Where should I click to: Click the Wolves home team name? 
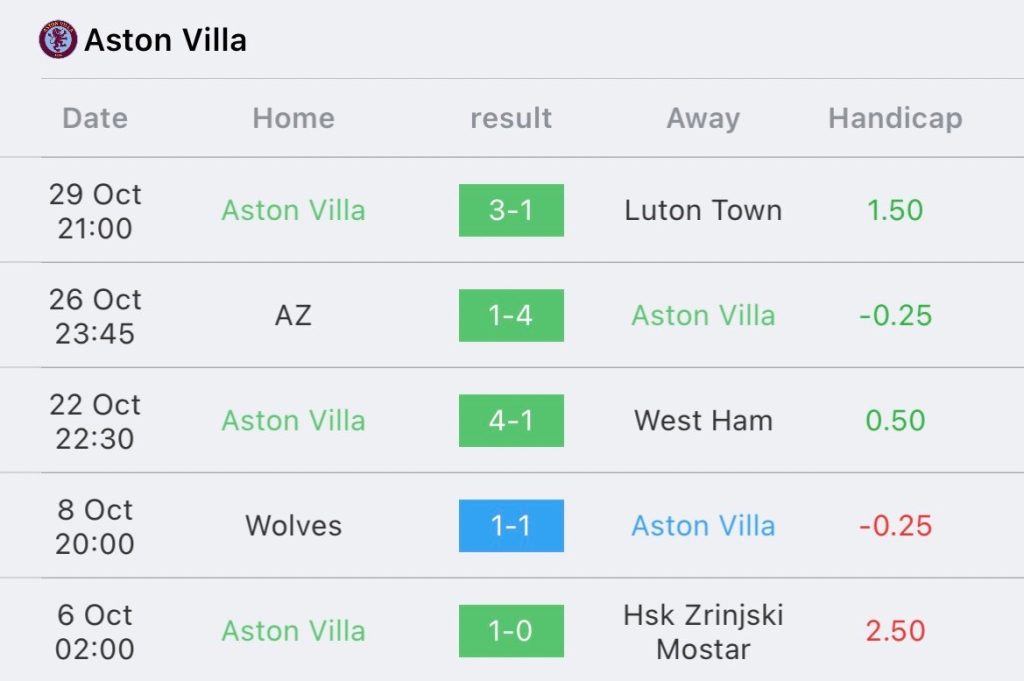point(293,525)
